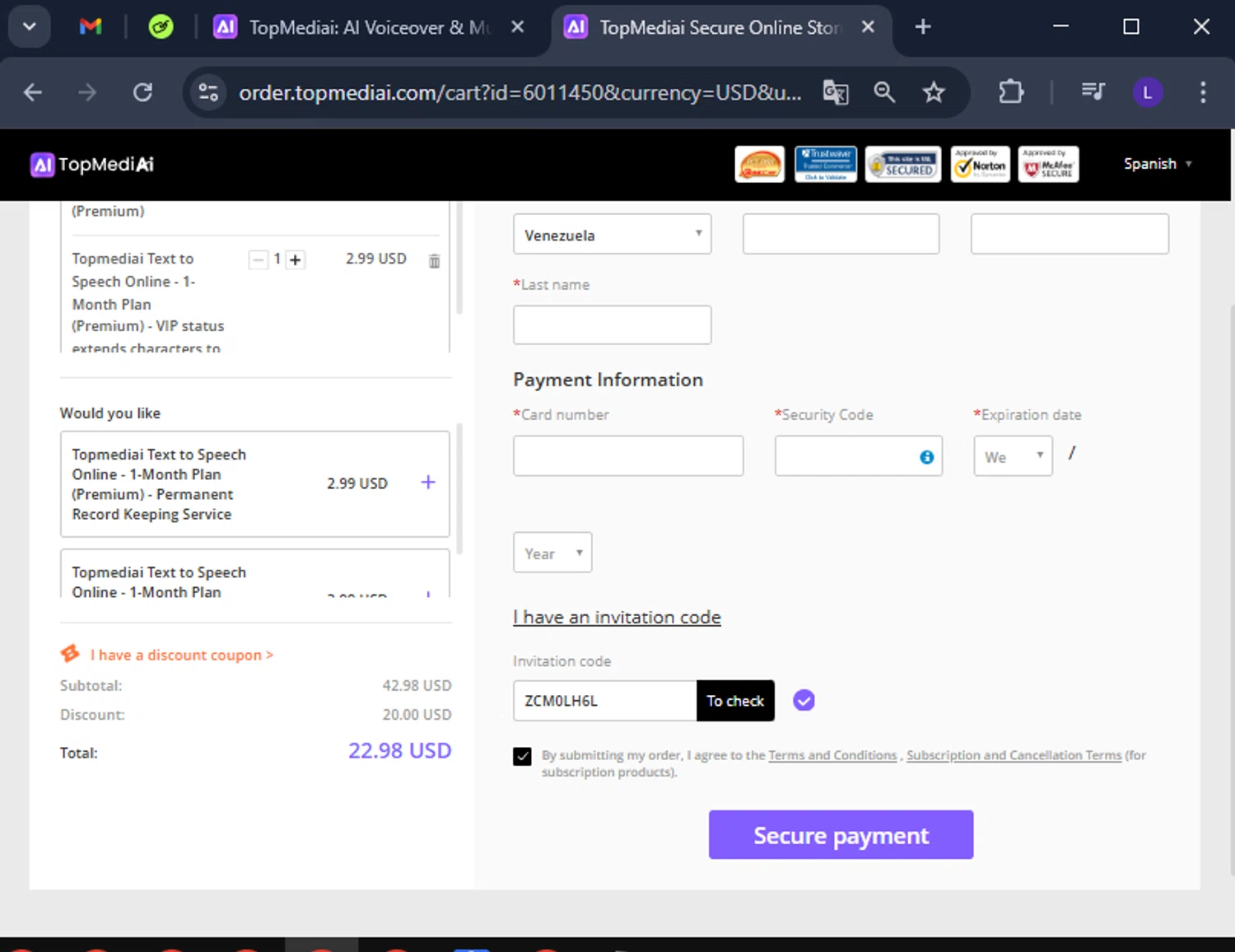Image resolution: width=1235 pixels, height=952 pixels.
Task: Close the TopMediai AI Voiceover tab
Action: point(517,27)
